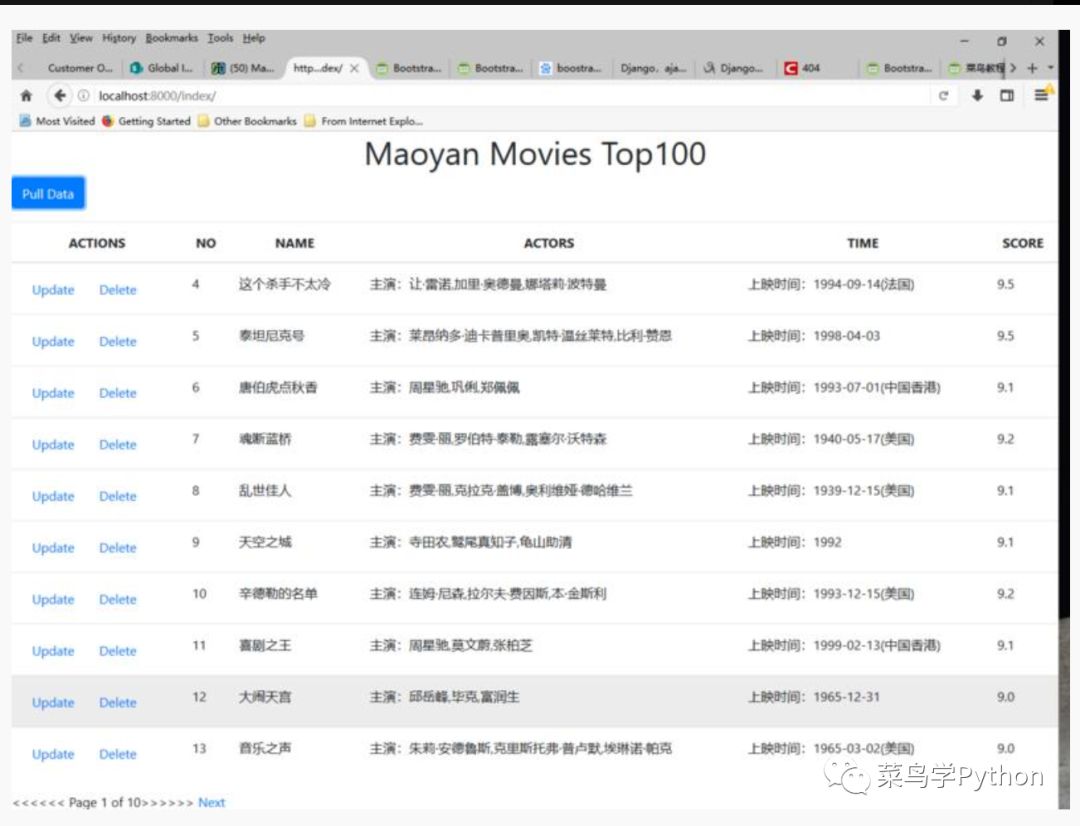Open the Edit menu
1080x826 pixels.
click(51, 38)
